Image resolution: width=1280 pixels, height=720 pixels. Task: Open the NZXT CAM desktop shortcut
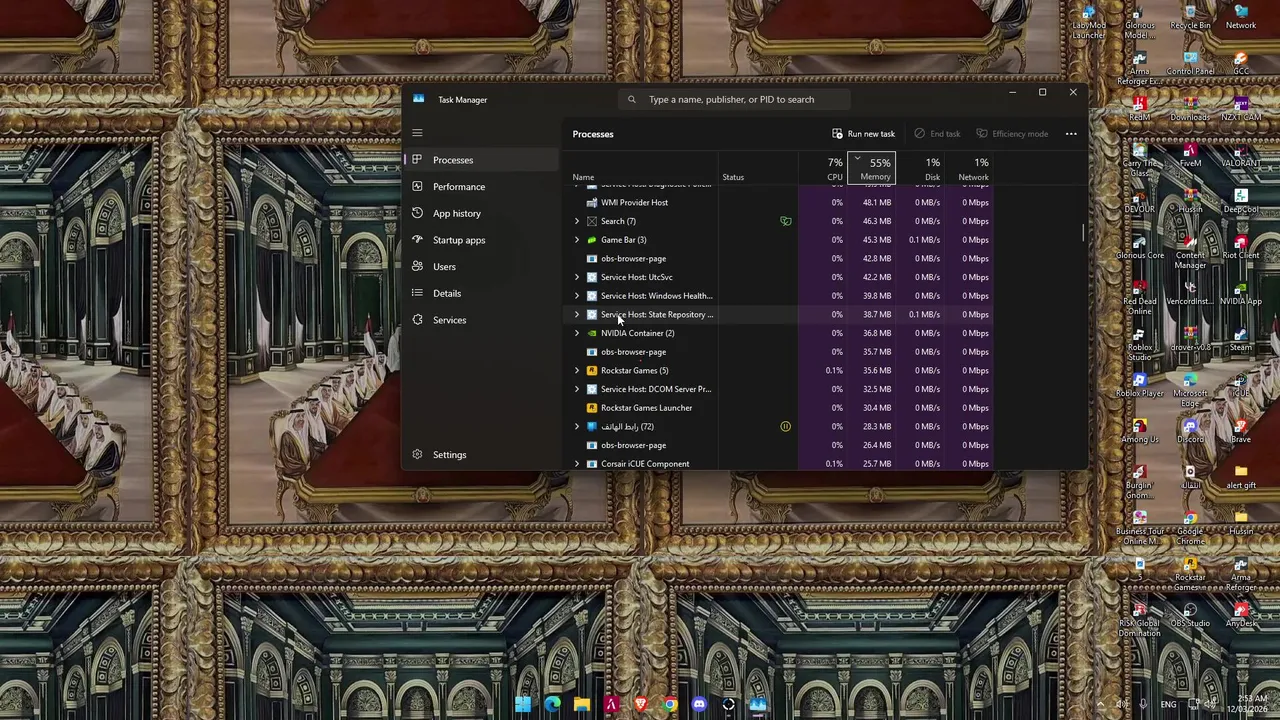click(1241, 110)
